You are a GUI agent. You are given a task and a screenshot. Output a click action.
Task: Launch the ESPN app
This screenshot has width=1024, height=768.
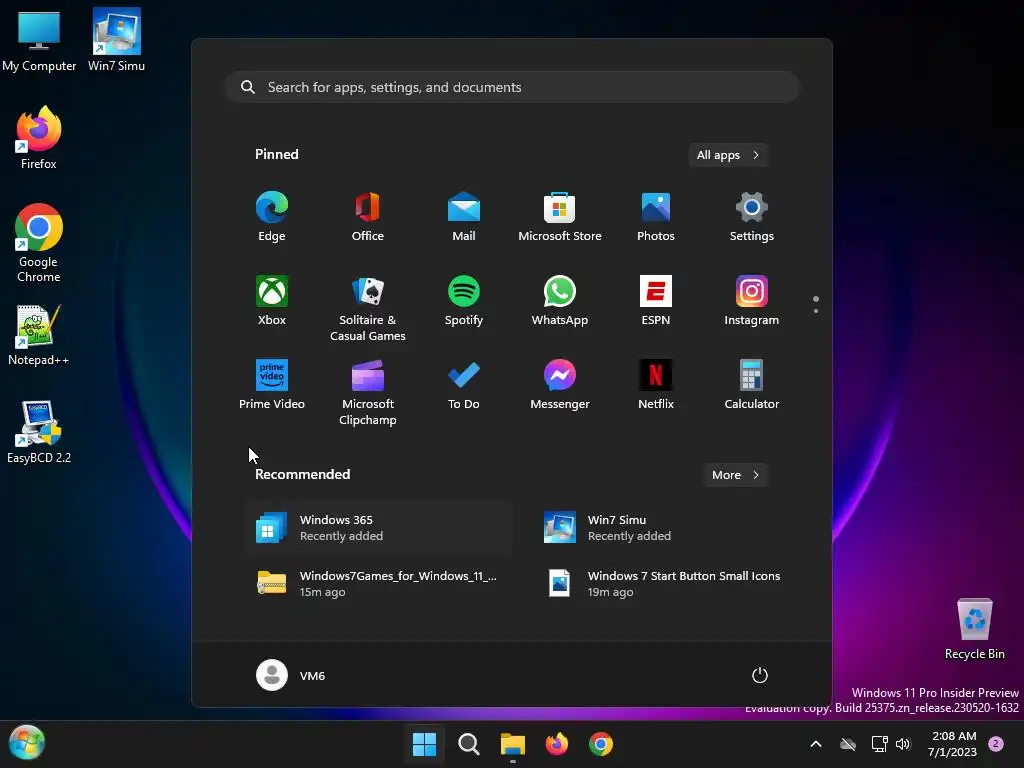(656, 300)
